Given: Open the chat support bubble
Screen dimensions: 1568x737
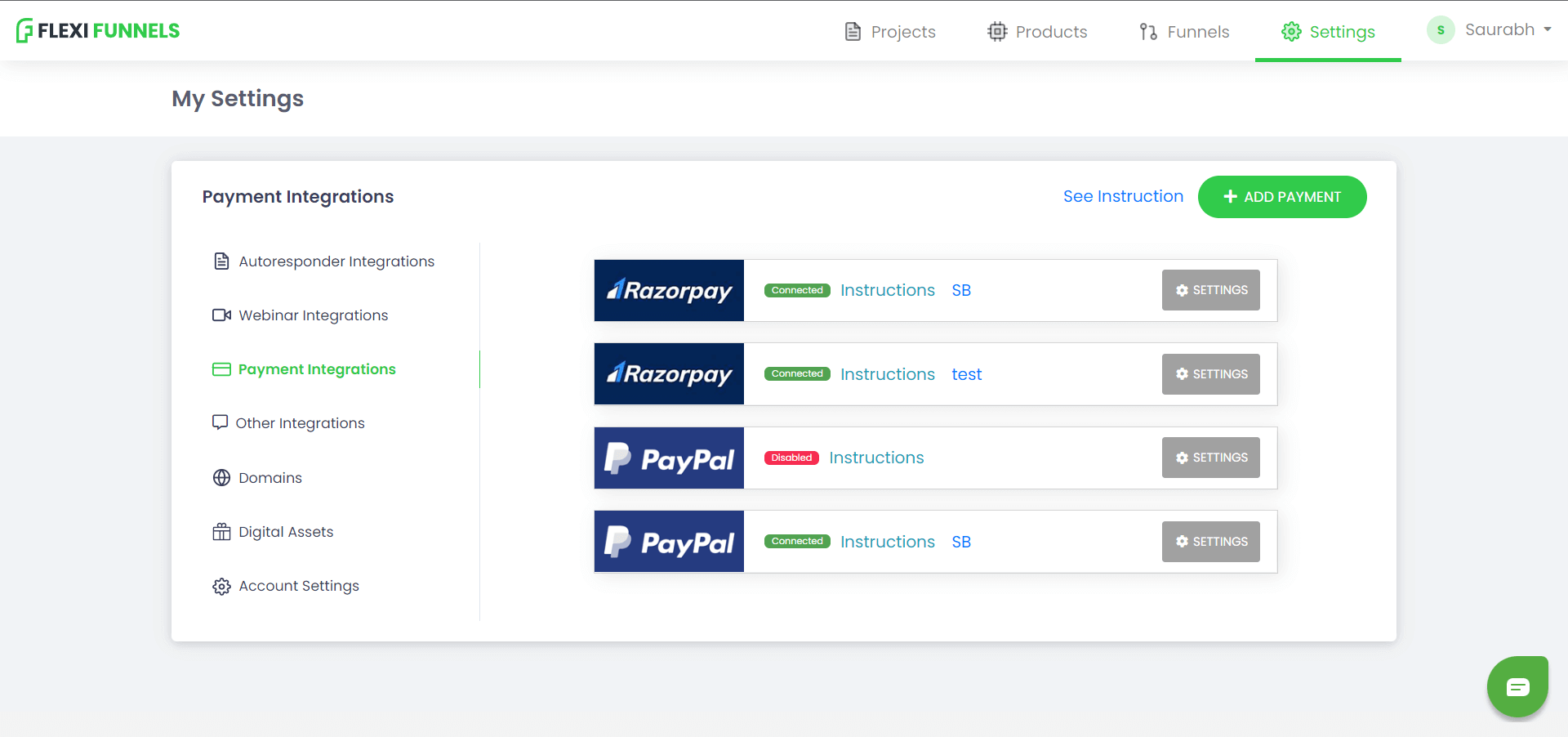Looking at the screenshot, I should click(x=1517, y=686).
